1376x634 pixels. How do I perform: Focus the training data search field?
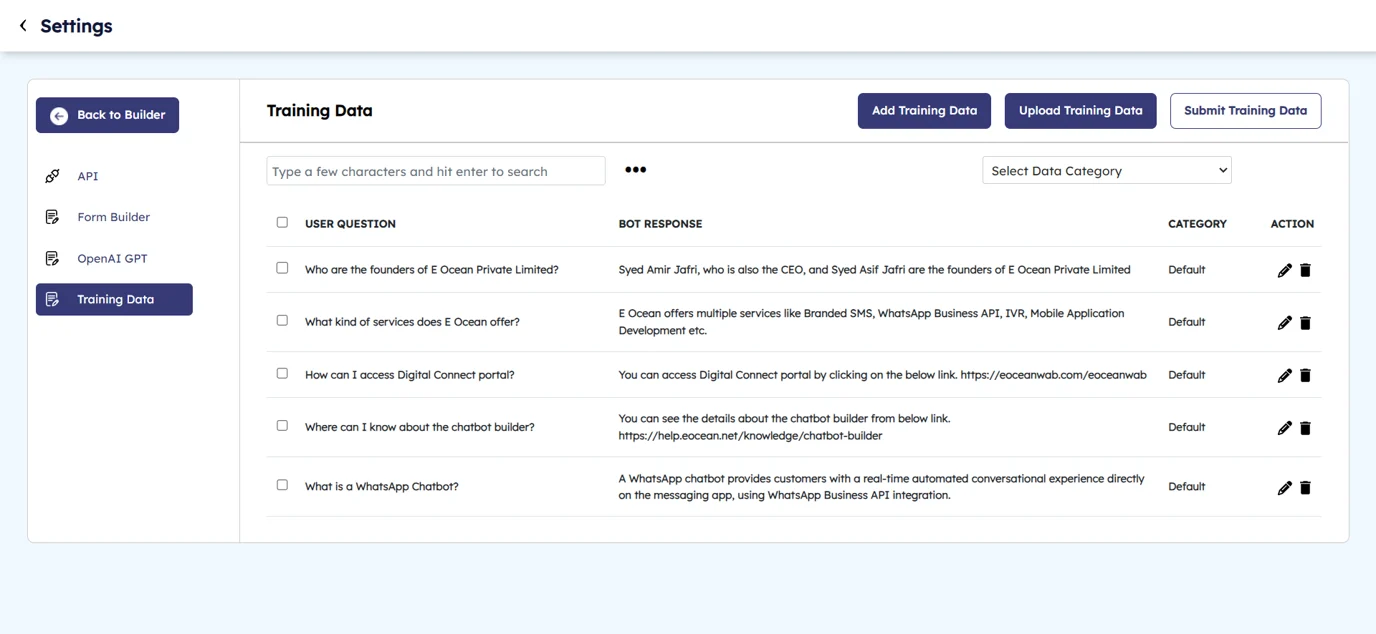(x=435, y=171)
